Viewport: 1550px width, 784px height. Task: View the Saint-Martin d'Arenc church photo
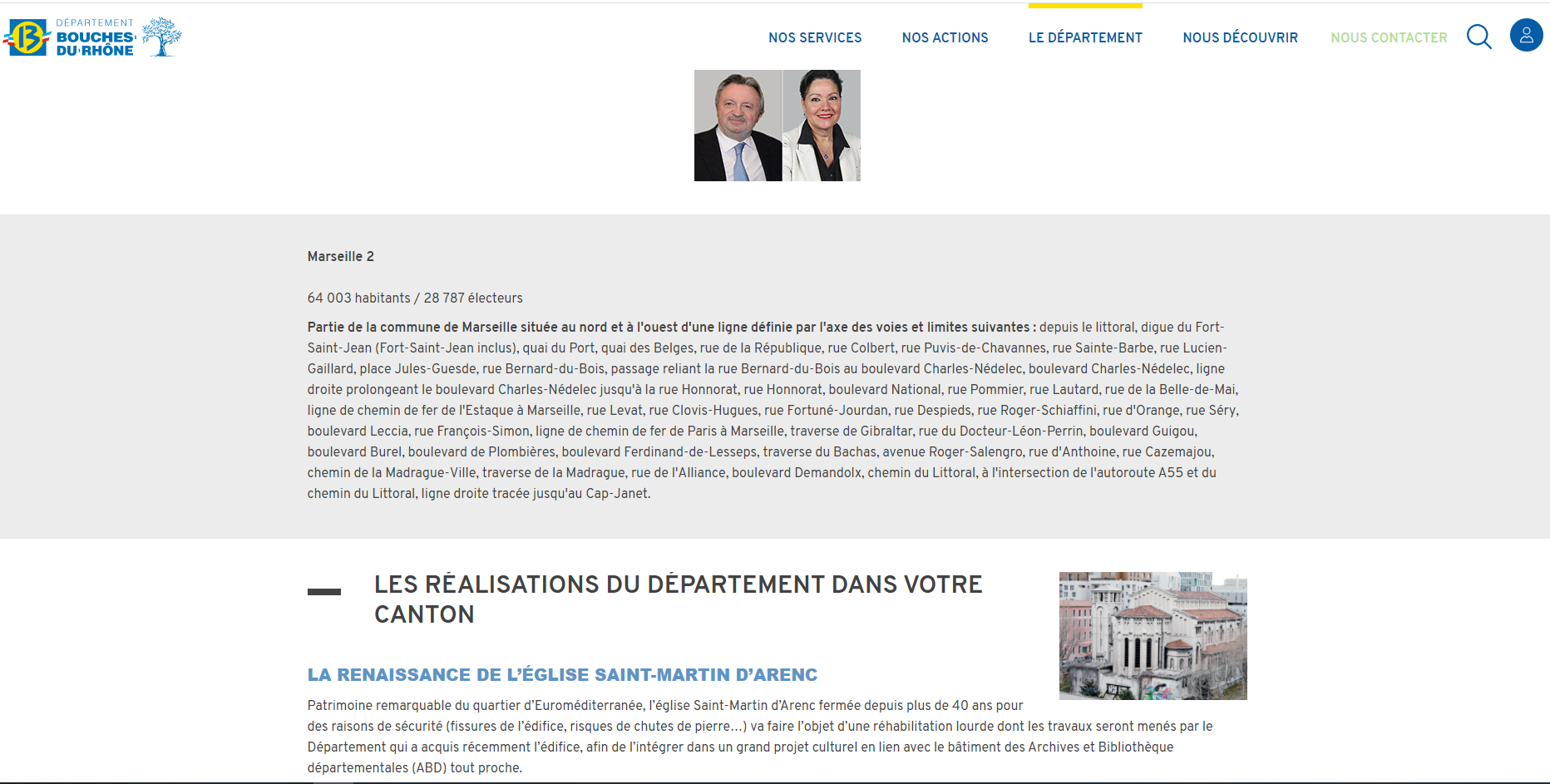click(x=1153, y=636)
